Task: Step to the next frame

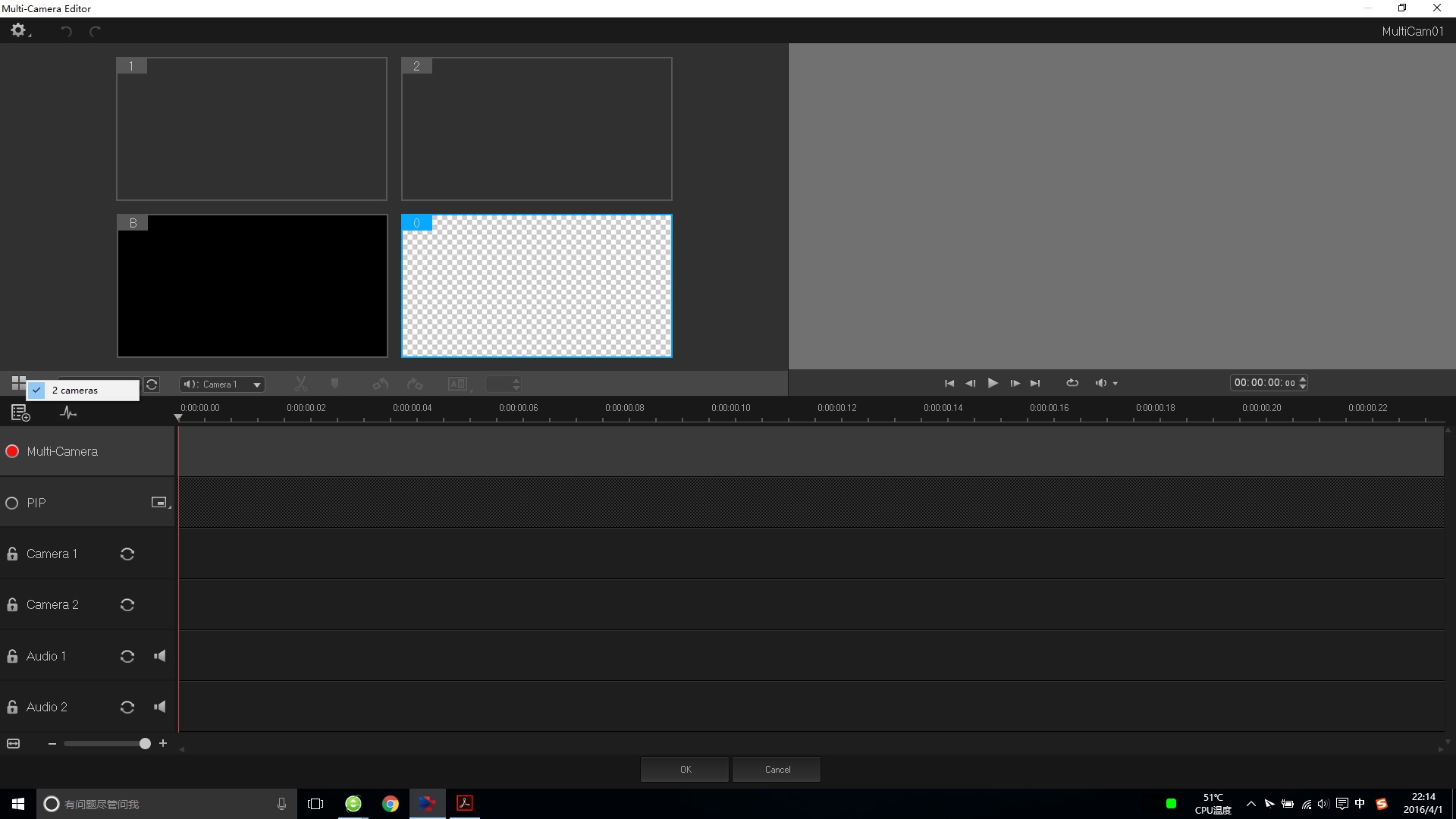Action: pyautogui.click(x=1015, y=383)
